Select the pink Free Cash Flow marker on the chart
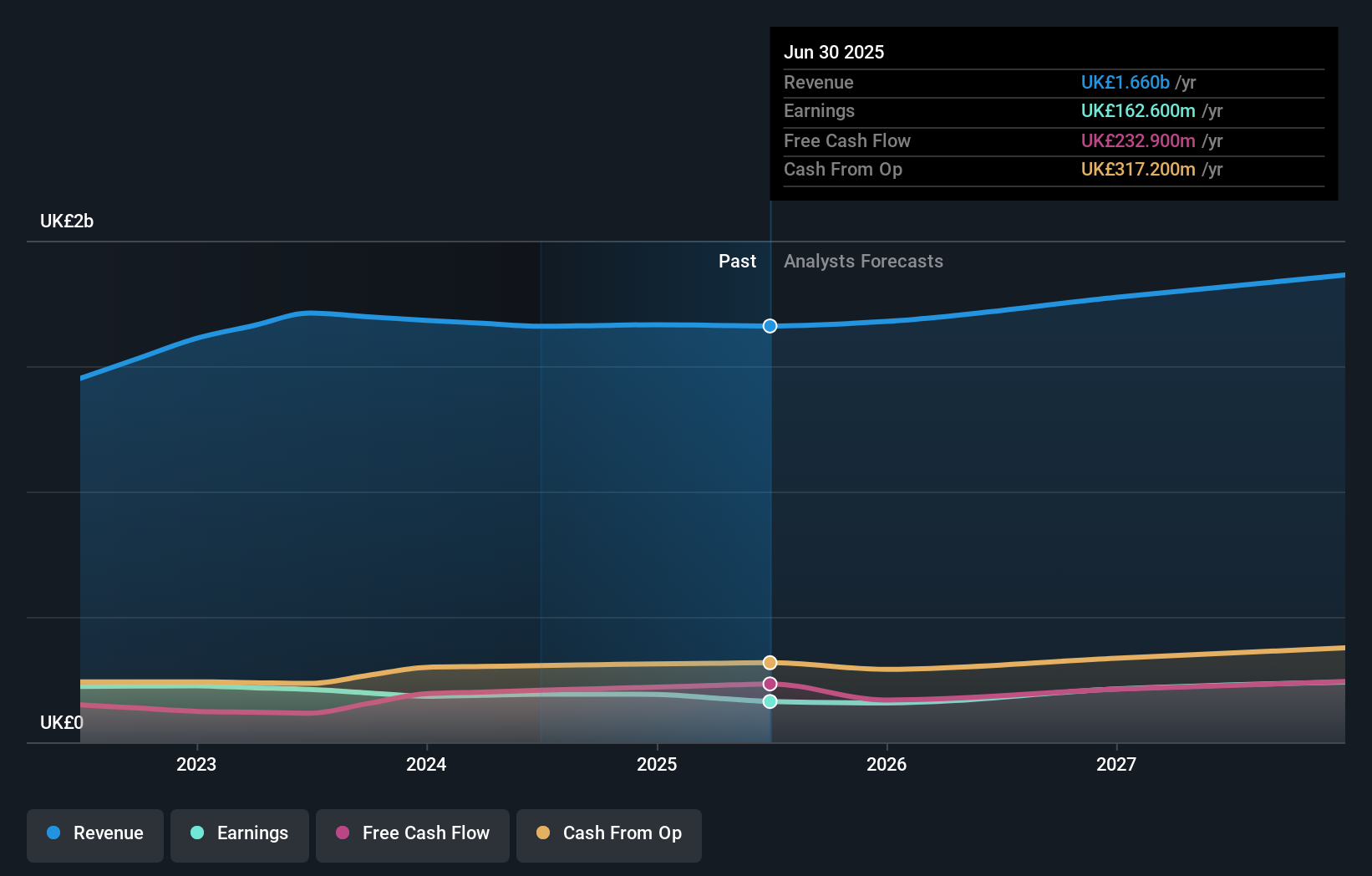The image size is (1372, 876). pyautogui.click(x=770, y=684)
